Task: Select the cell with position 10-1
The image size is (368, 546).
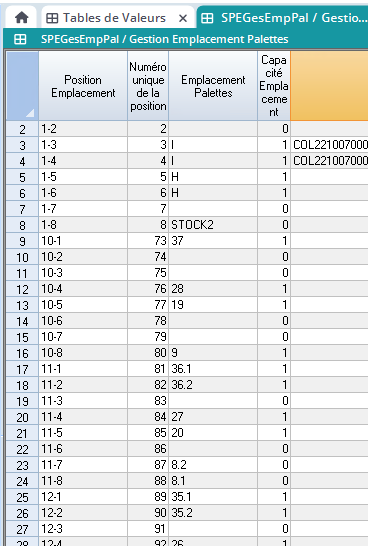Action: pyautogui.click(x=83, y=241)
